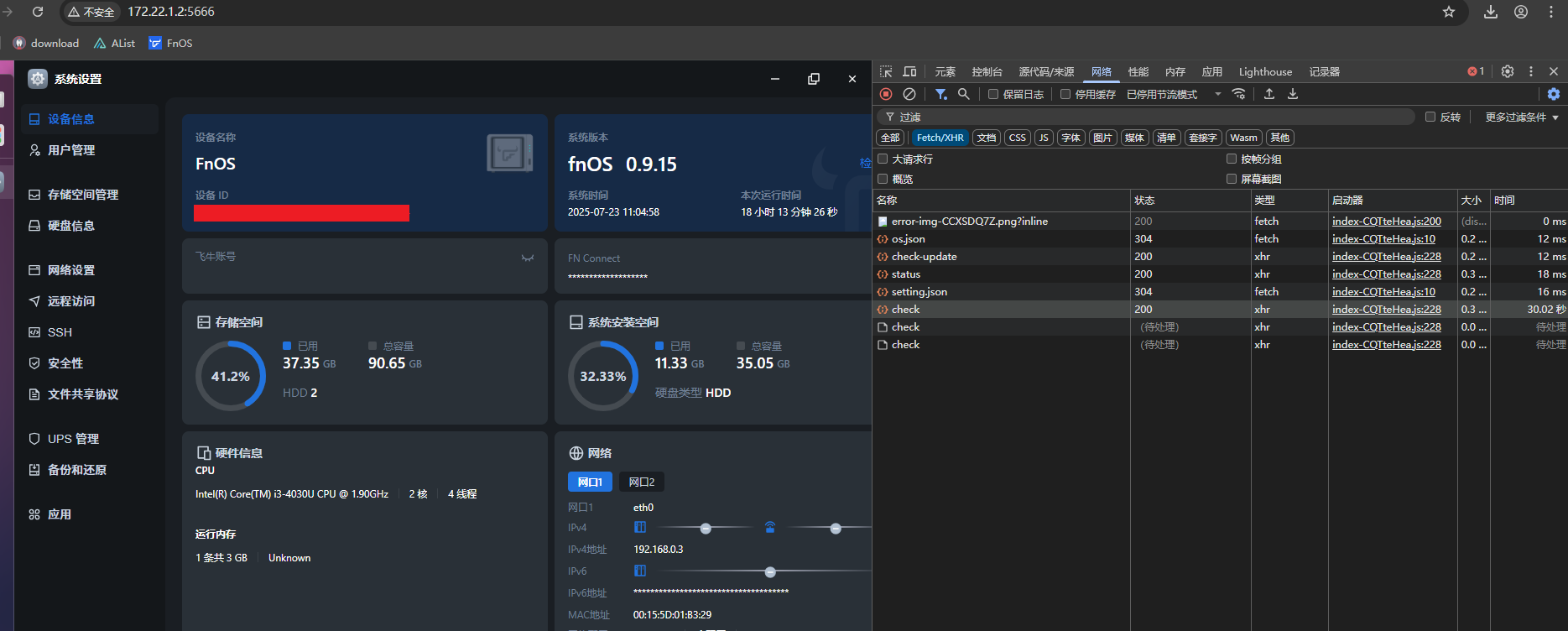Open 网络设置 in settings sidebar
Screen dimensions: 1568x631
(88, 270)
